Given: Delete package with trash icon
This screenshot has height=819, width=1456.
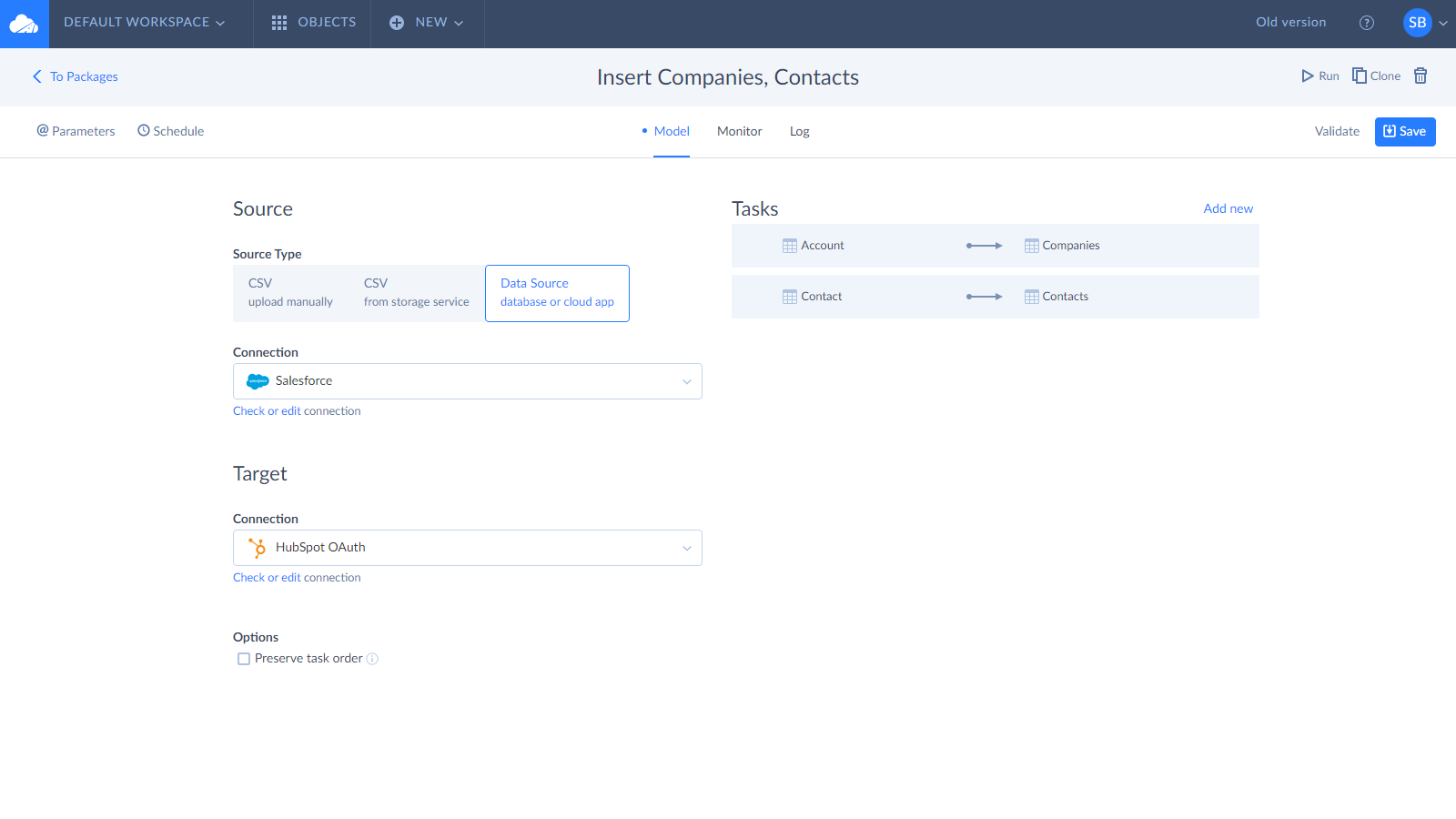Looking at the screenshot, I should (1421, 76).
